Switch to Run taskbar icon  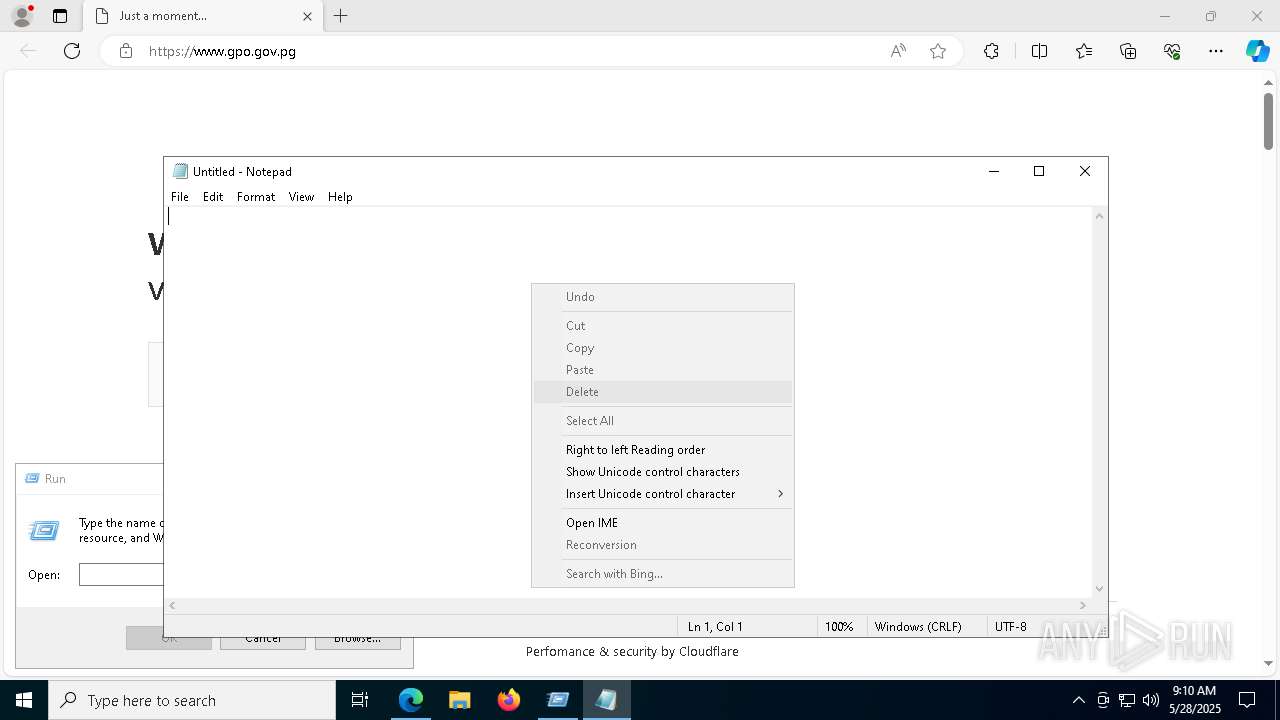pos(558,700)
